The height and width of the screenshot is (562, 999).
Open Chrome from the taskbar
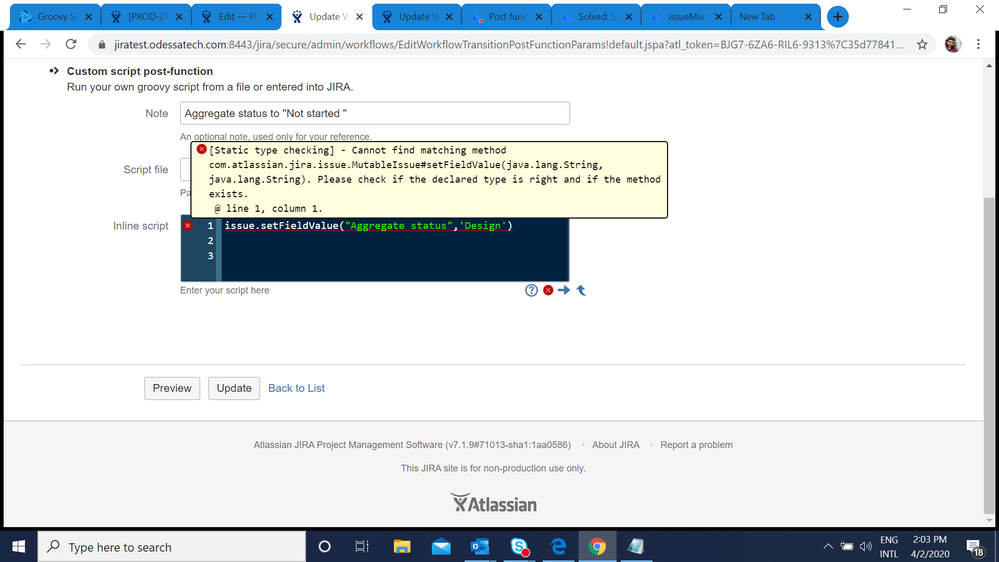[x=597, y=547]
